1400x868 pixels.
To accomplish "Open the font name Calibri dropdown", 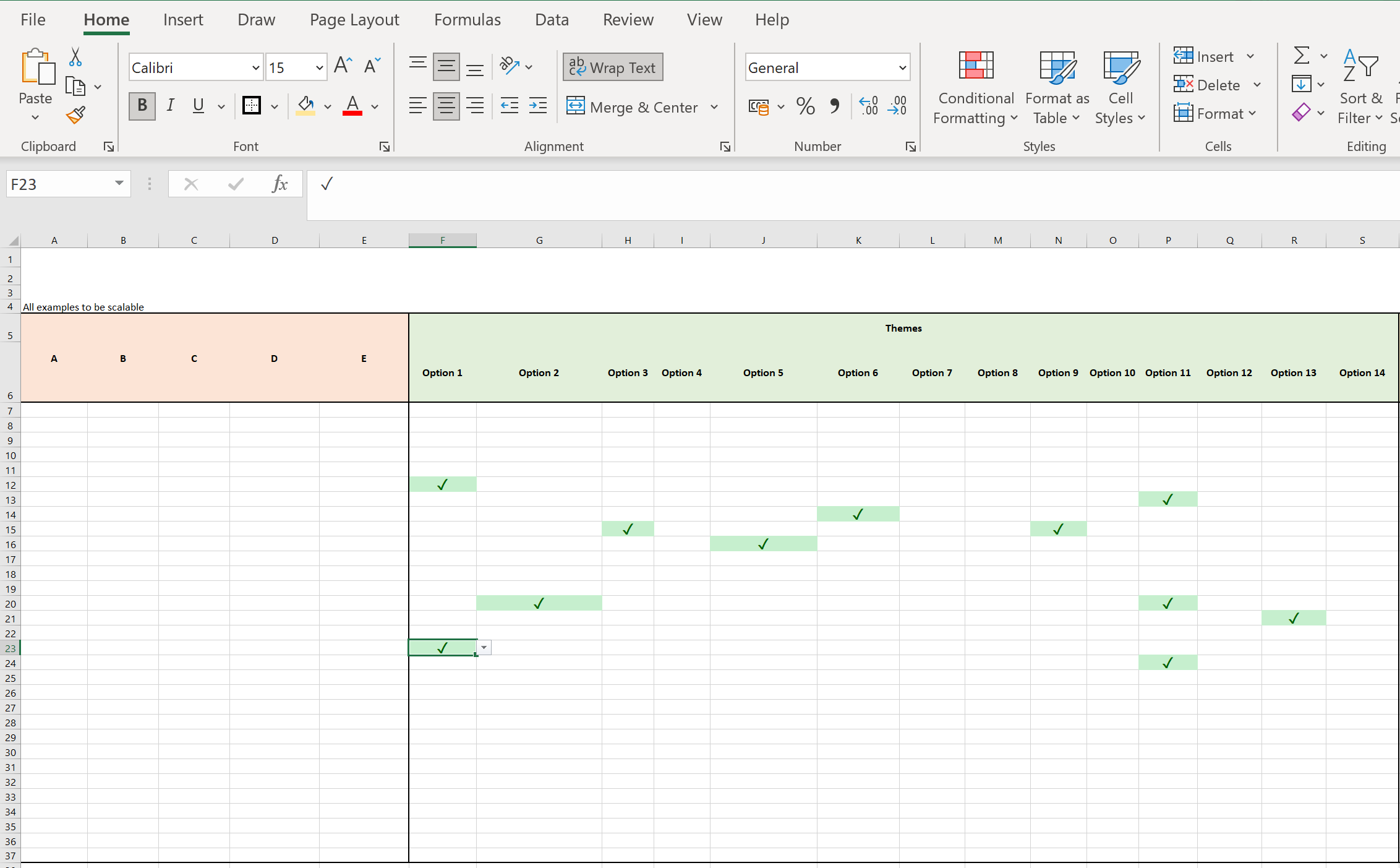I will [255, 67].
